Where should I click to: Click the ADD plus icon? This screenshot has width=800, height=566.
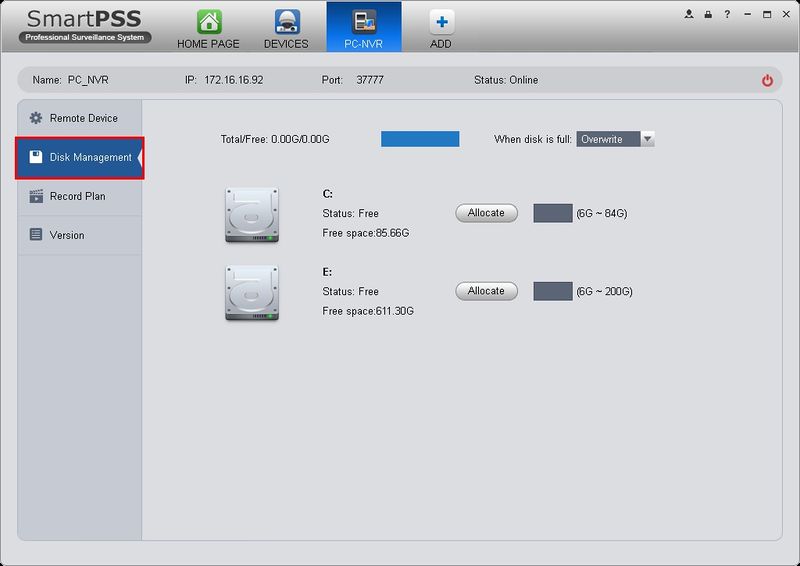(x=442, y=22)
